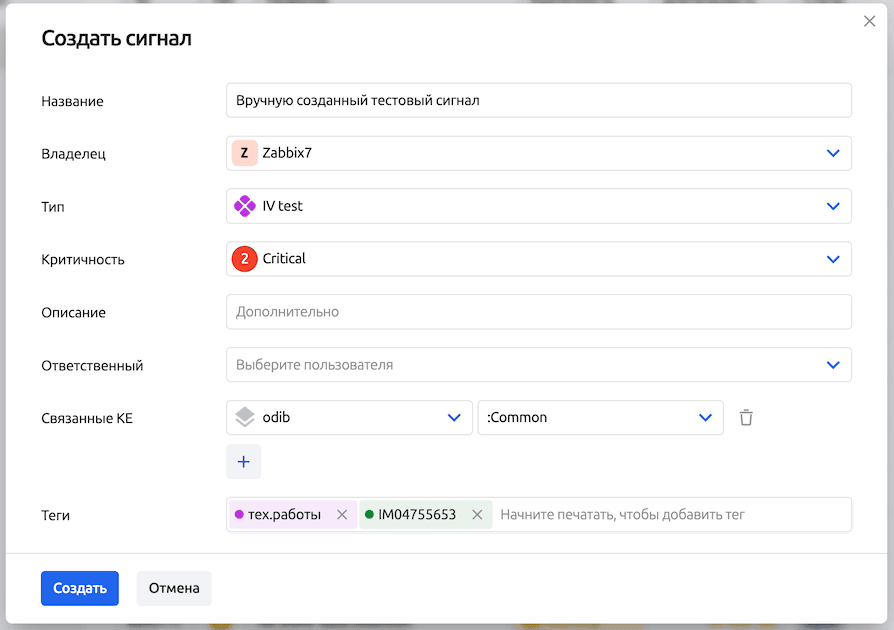This screenshot has width=894, height=630.
Task: Click the red Critical severity badge
Action: pos(245,259)
